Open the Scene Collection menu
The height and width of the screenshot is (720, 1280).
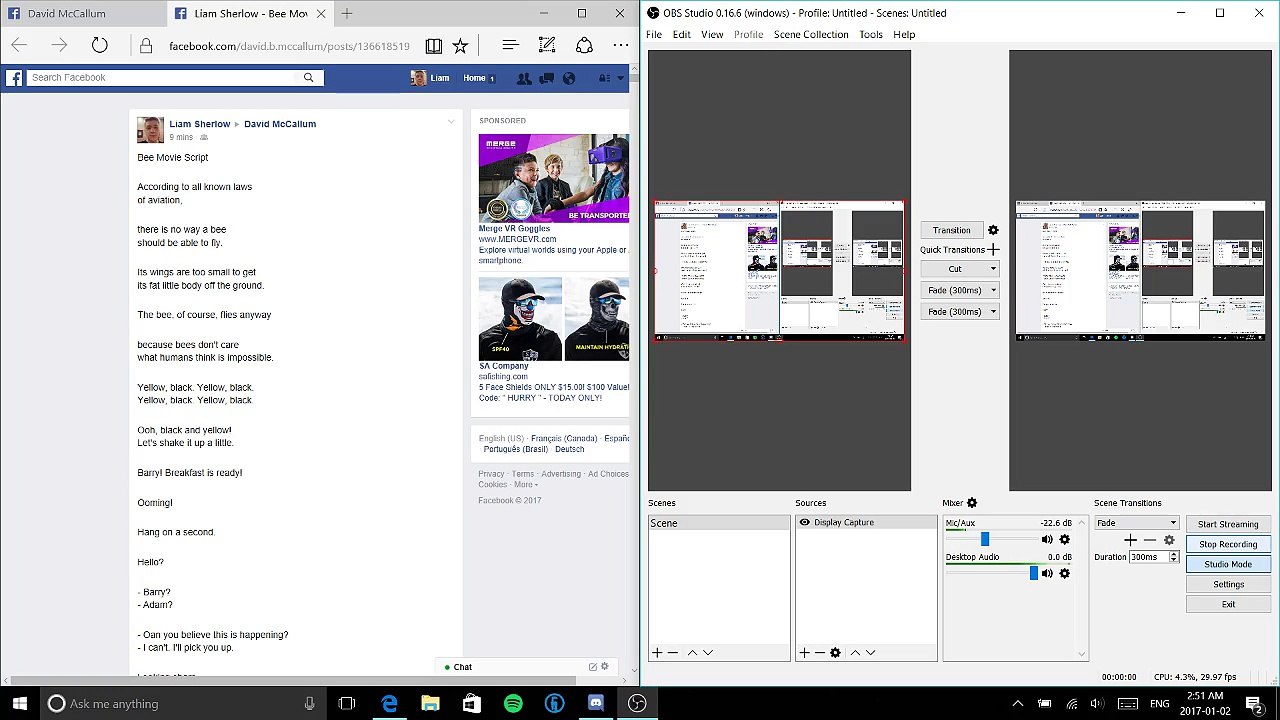(x=810, y=34)
